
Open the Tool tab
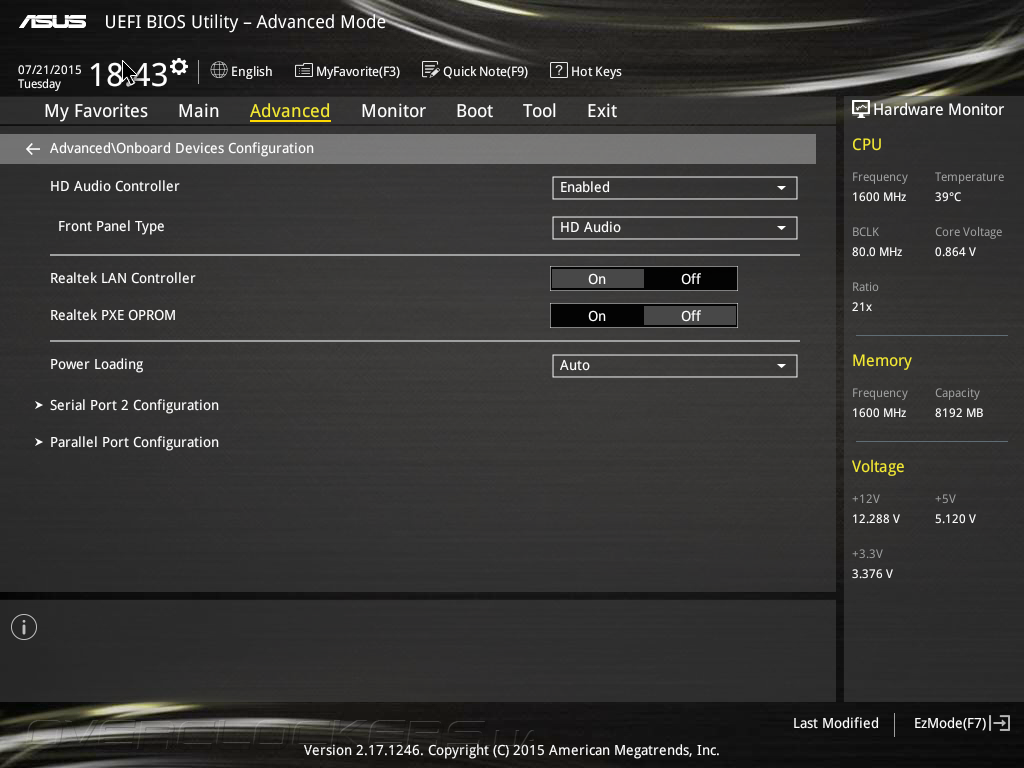(539, 111)
